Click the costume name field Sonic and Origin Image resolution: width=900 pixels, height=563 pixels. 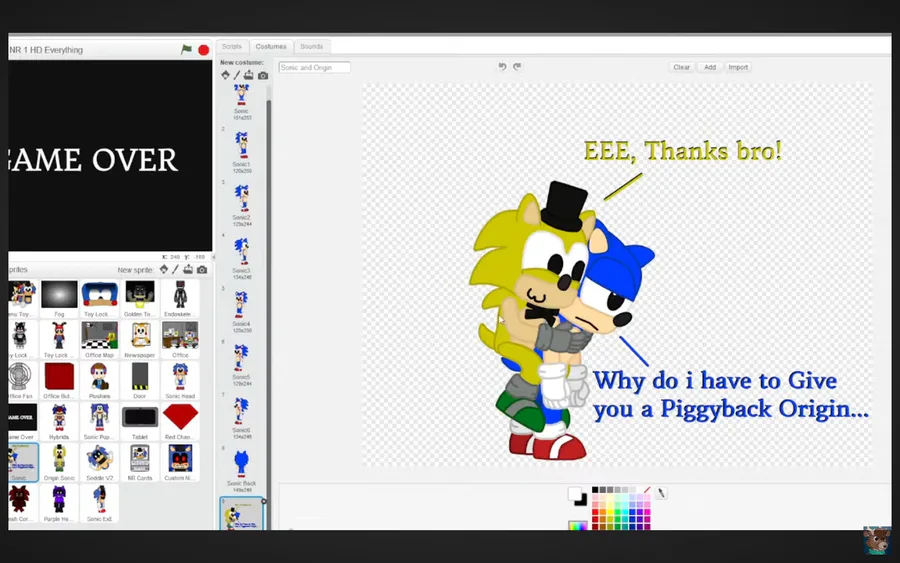point(315,67)
